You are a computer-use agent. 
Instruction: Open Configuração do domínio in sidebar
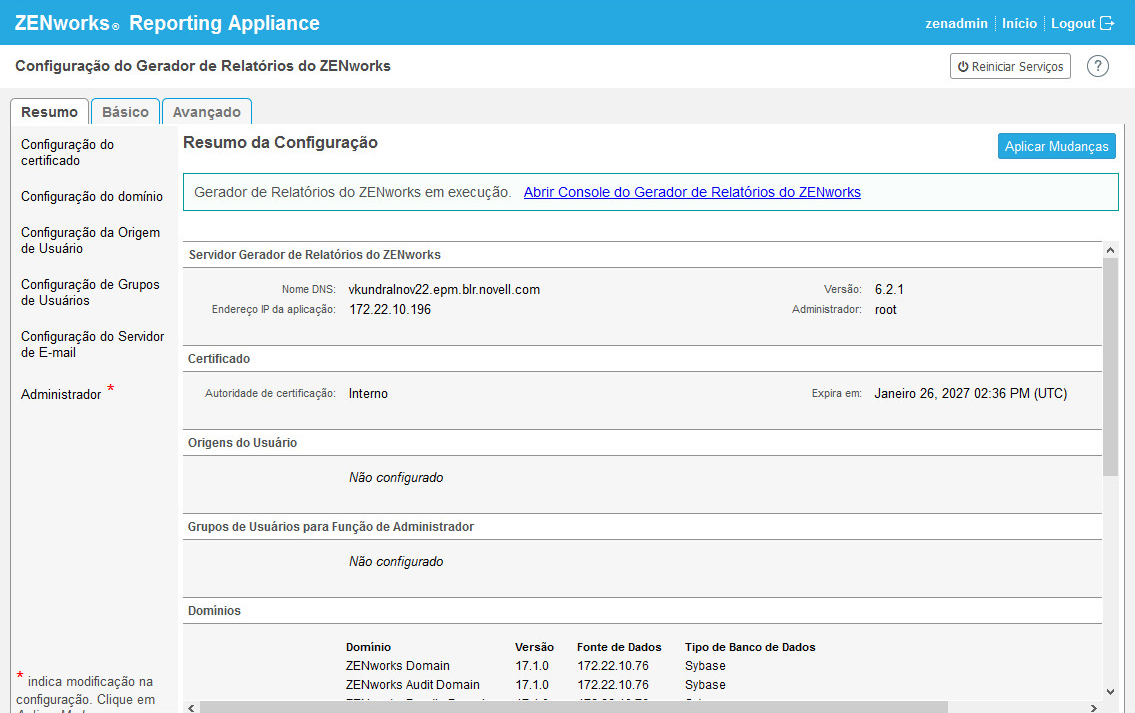click(92, 196)
